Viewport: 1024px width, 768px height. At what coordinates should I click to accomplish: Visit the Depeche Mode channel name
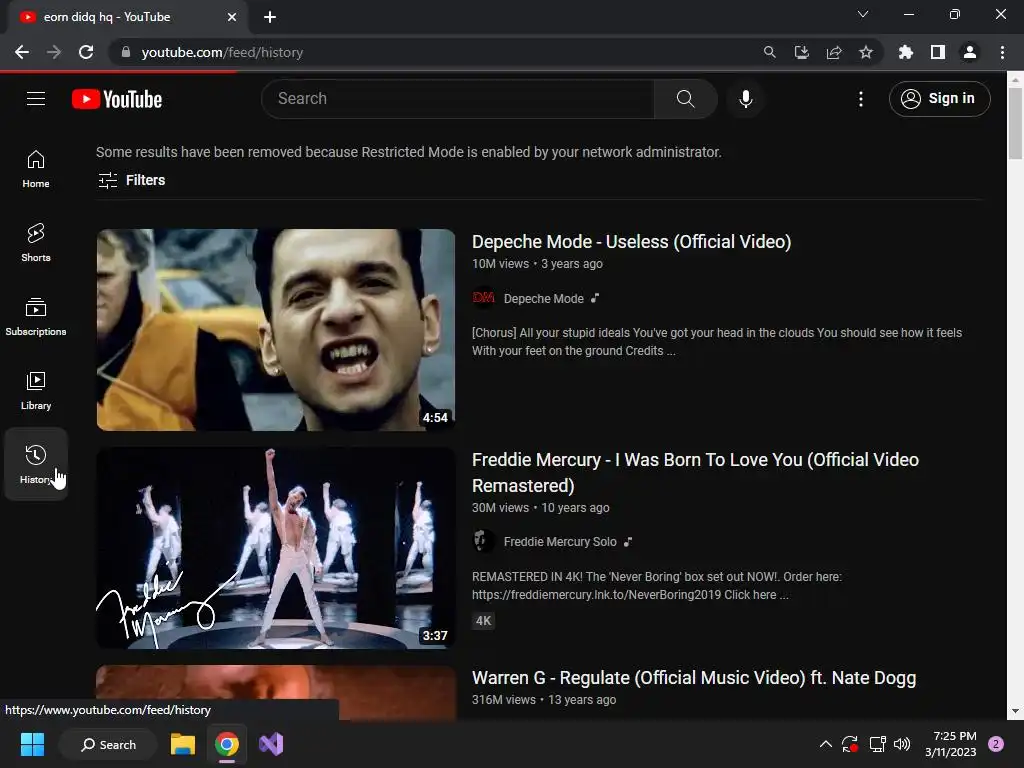(x=543, y=298)
